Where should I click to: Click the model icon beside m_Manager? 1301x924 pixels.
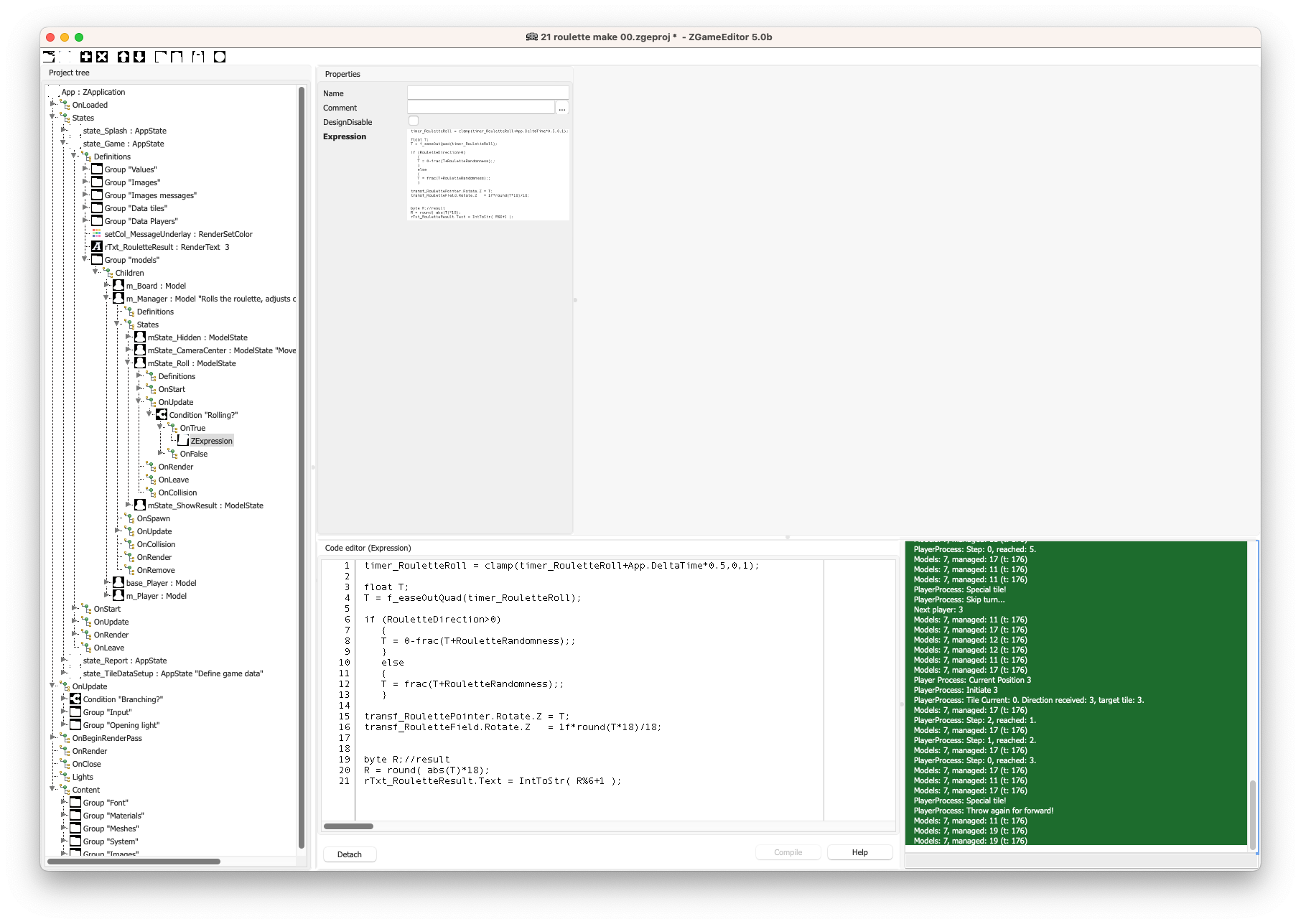click(x=118, y=299)
